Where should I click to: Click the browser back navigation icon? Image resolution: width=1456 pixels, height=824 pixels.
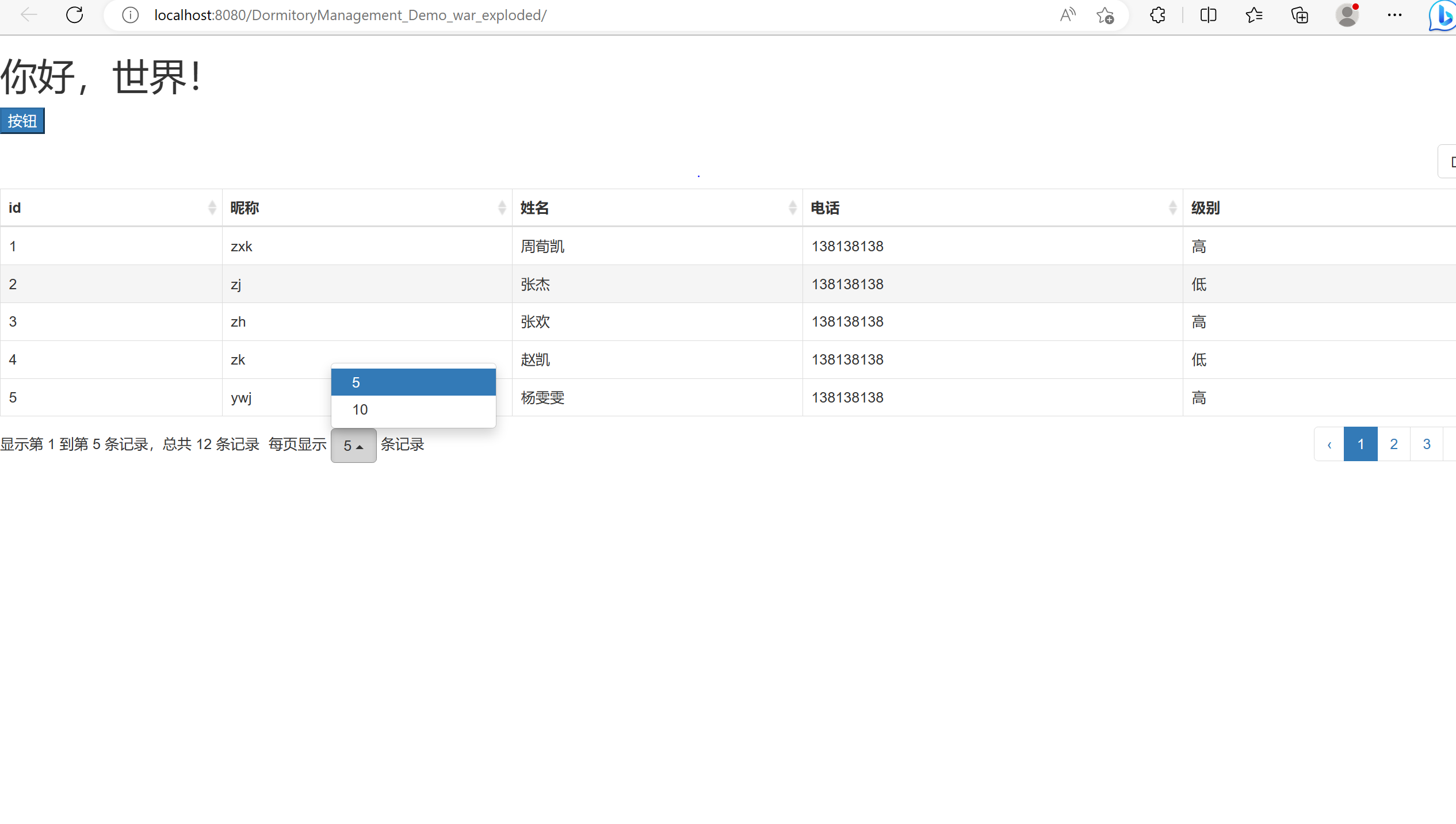tap(28, 15)
